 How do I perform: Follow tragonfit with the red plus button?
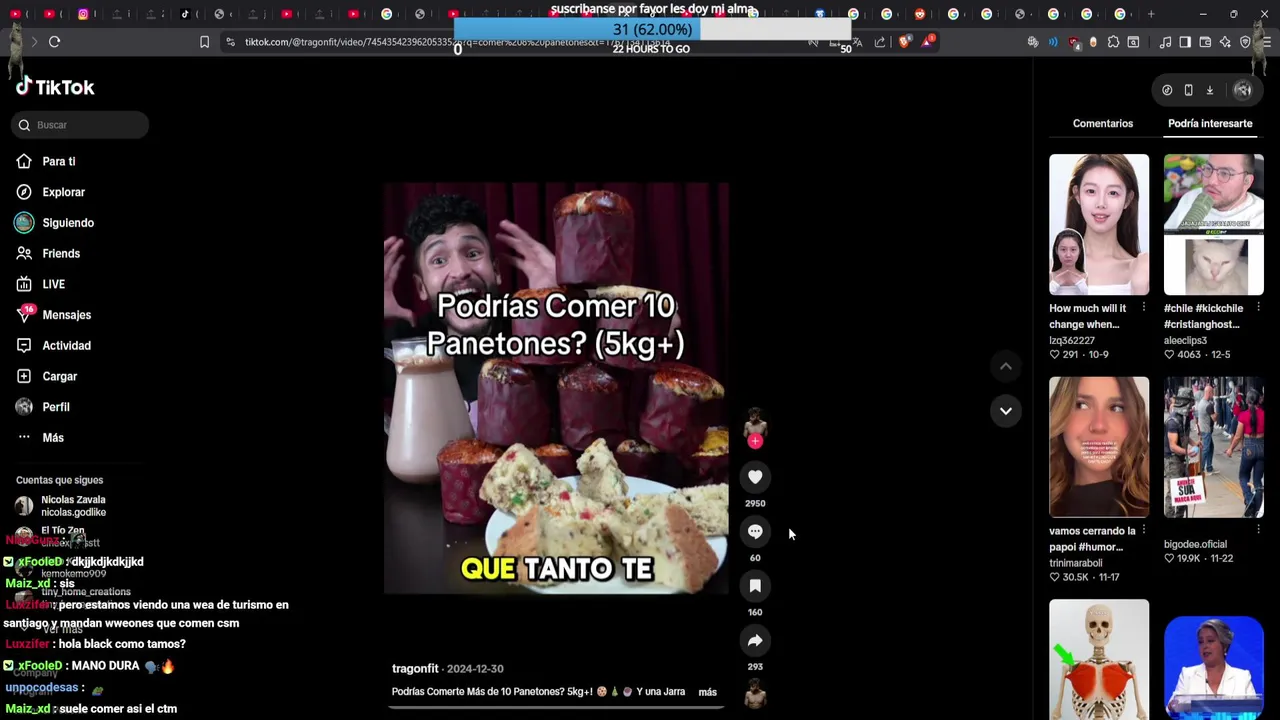[755, 441]
